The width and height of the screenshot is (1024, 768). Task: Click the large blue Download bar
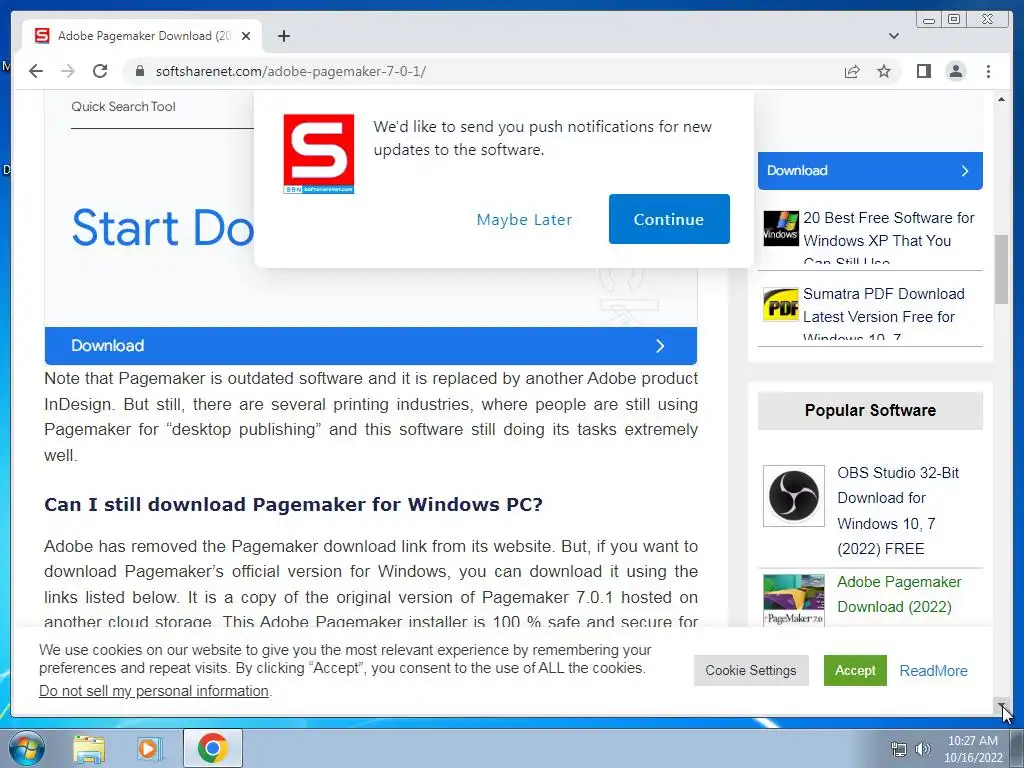370,346
